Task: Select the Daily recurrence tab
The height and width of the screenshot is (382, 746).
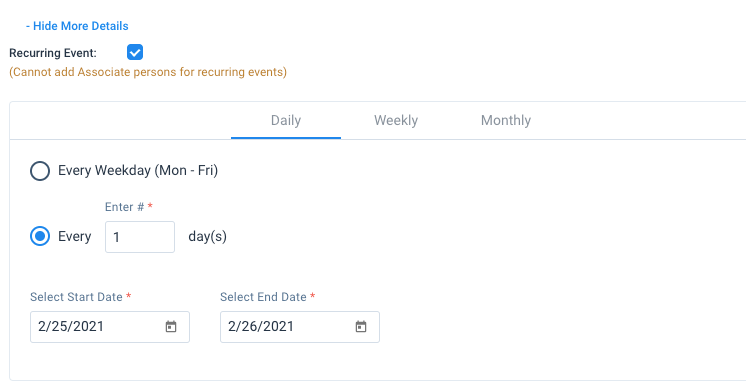Action: pos(286,120)
